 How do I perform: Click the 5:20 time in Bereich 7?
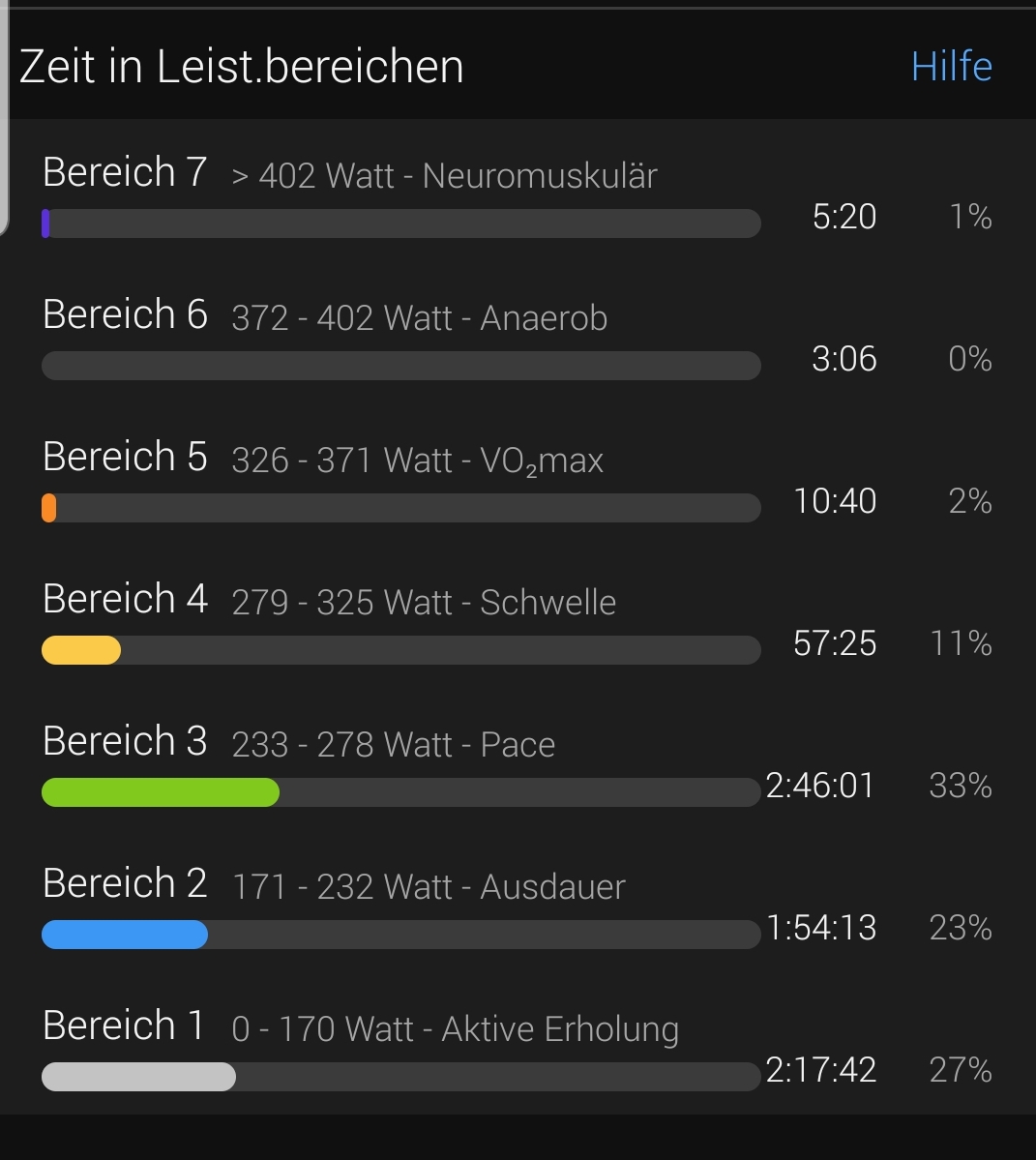pyautogui.click(x=844, y=217)
